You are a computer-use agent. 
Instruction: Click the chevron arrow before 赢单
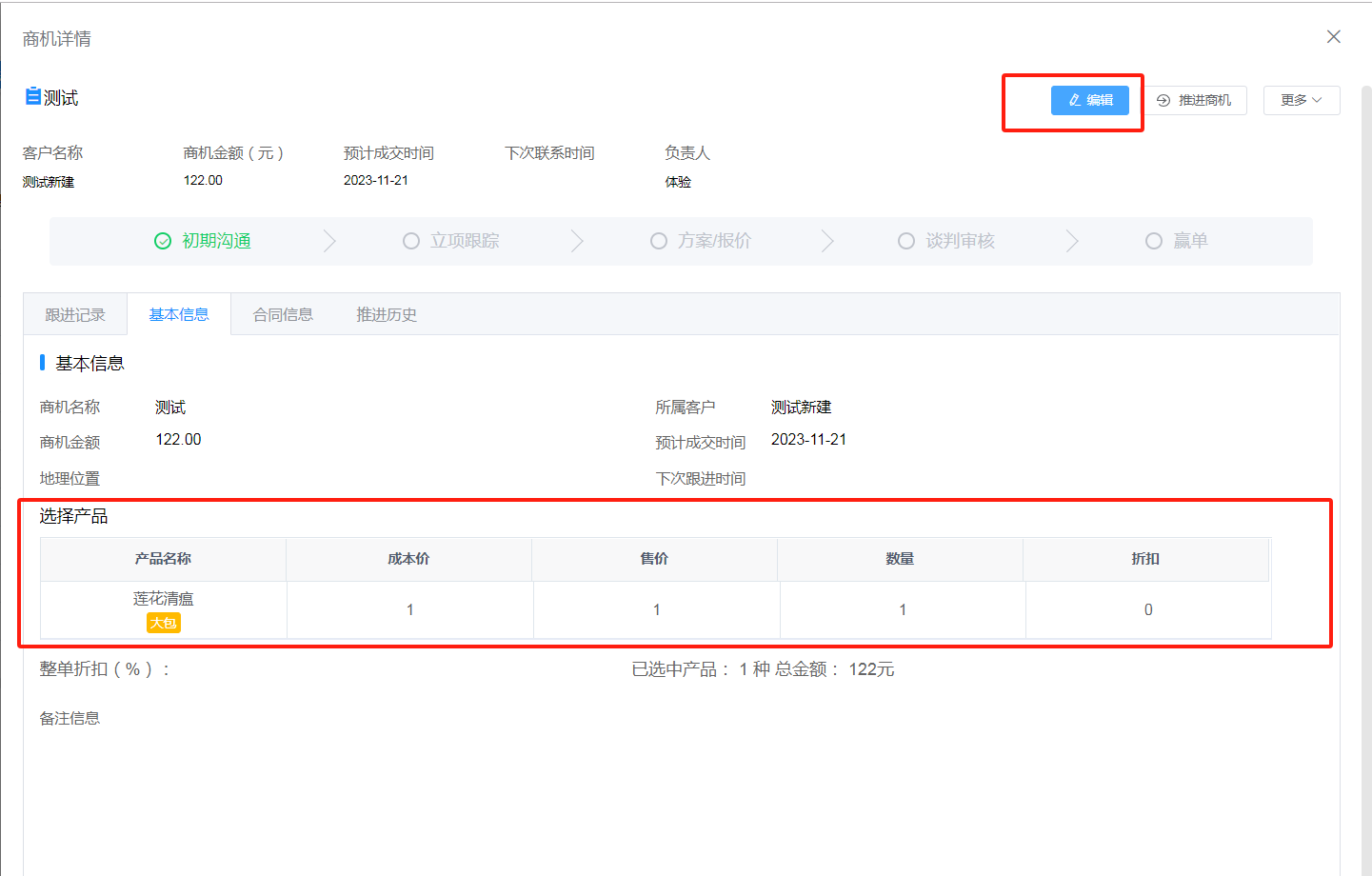pyautogui.click(x=1072, y=241)
